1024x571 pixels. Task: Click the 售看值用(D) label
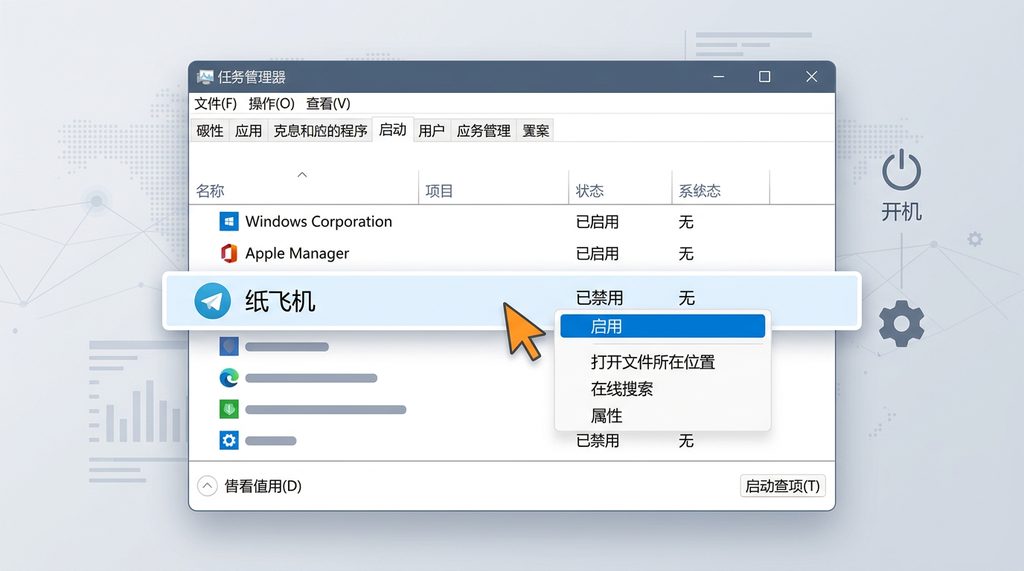[x=263, y=486]
